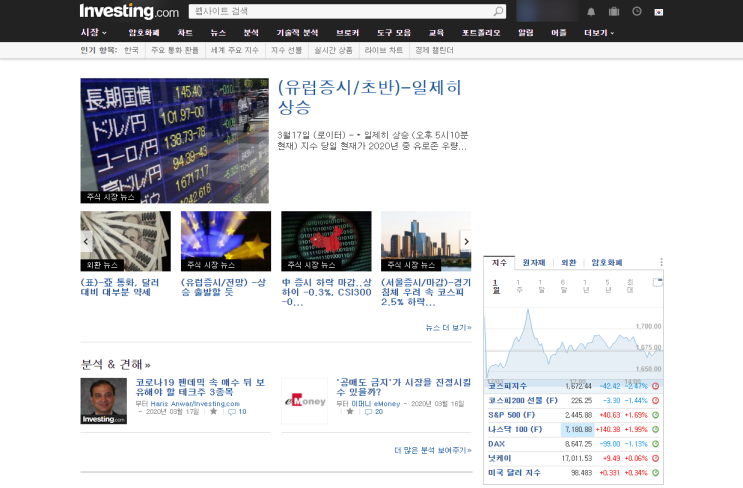Switch to the 원자재 tab in widget
The width and height of the screenshot is (743, 488).
click(x=534, y=262)
